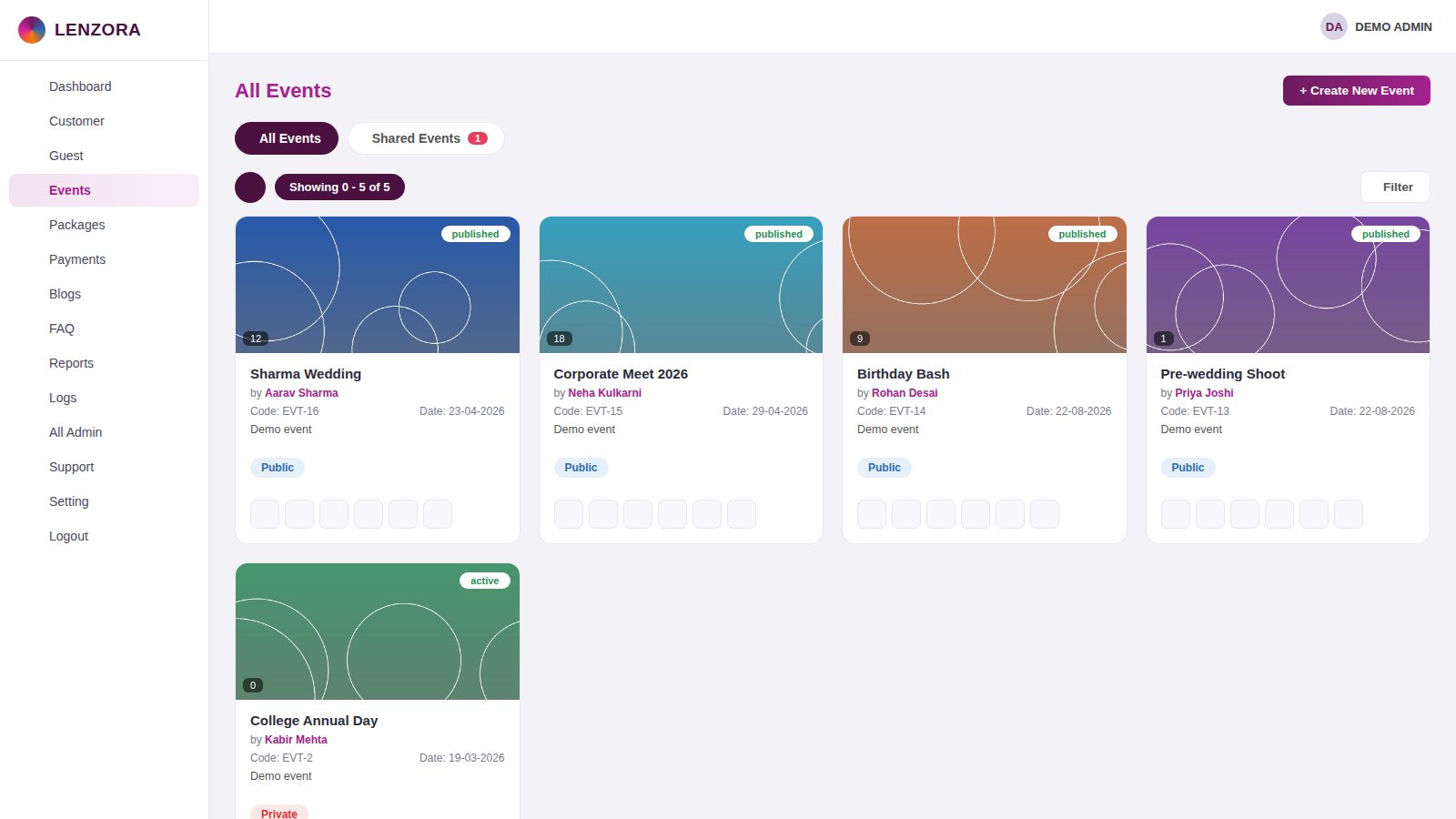1456x819 pixels.
Task: Click the round button beside Showing 0 - 5
Action: point(250,187)
